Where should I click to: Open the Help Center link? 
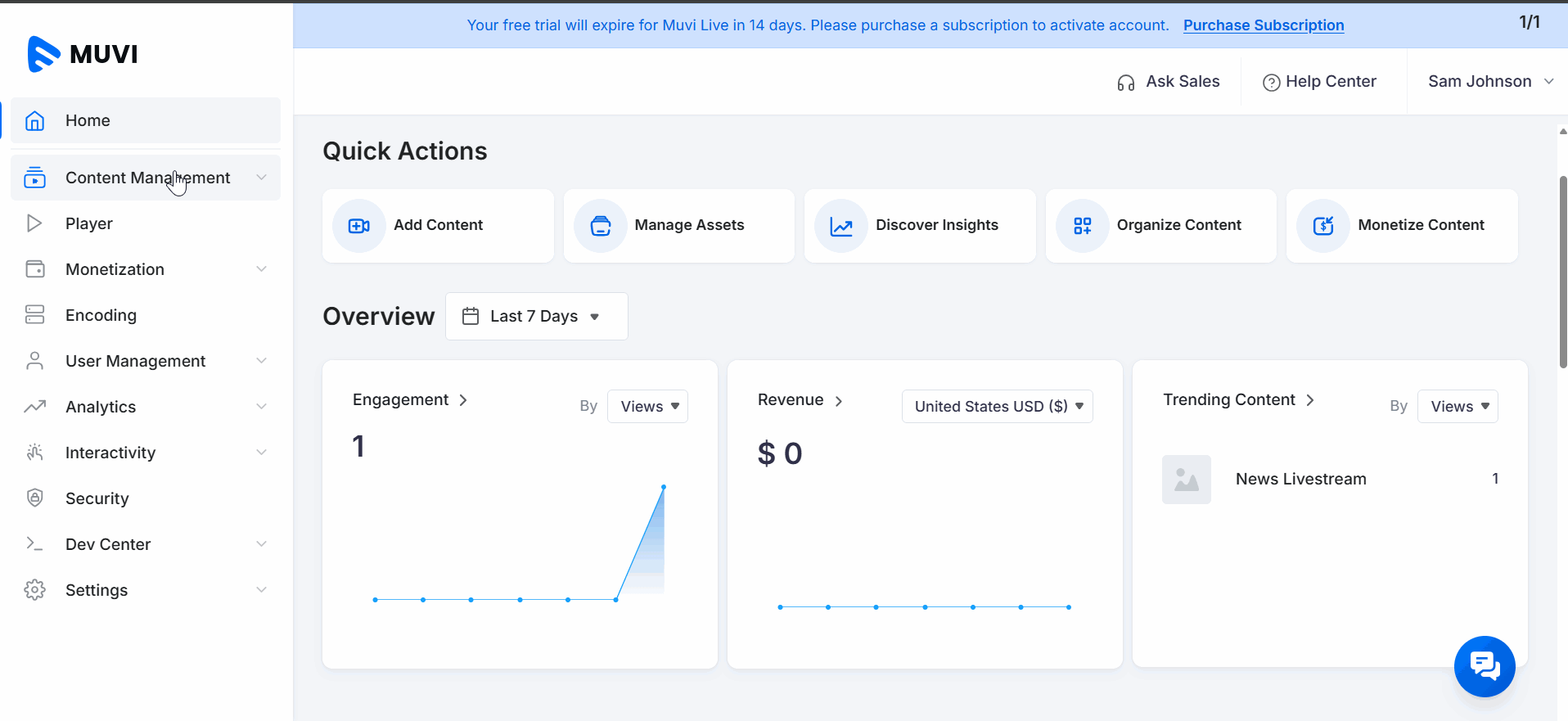(x=1320, y=82)
